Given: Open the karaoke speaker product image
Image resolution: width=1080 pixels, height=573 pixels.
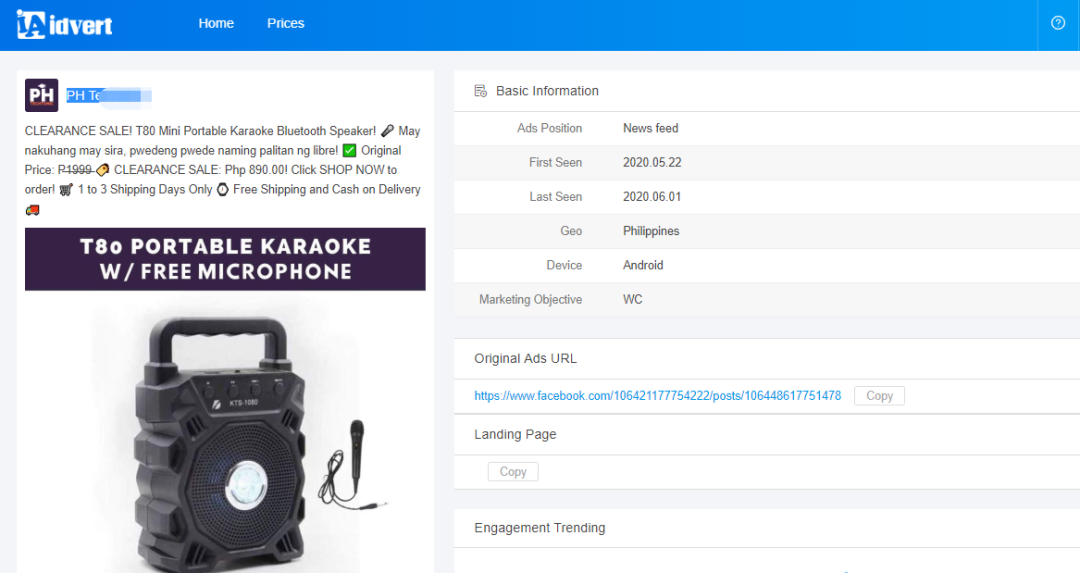Looking at the screenshot, I should click(225, 435).
